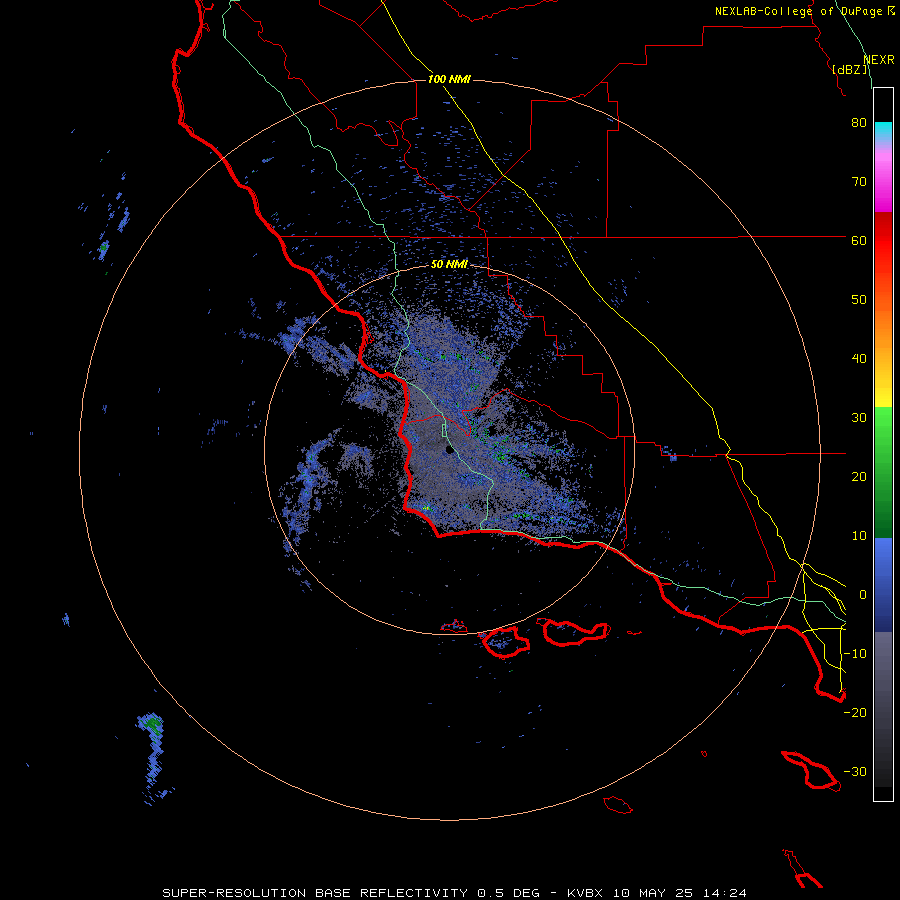The height and width of the screenshot is (900, 900).
Task: Click the -30 value on the dBZ scale
Action: coord(855,771)
